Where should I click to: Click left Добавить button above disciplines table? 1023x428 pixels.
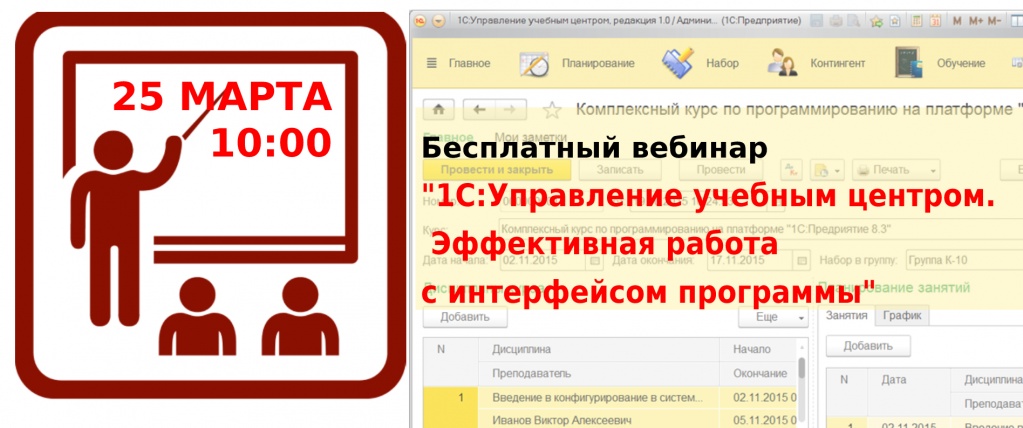465,317
